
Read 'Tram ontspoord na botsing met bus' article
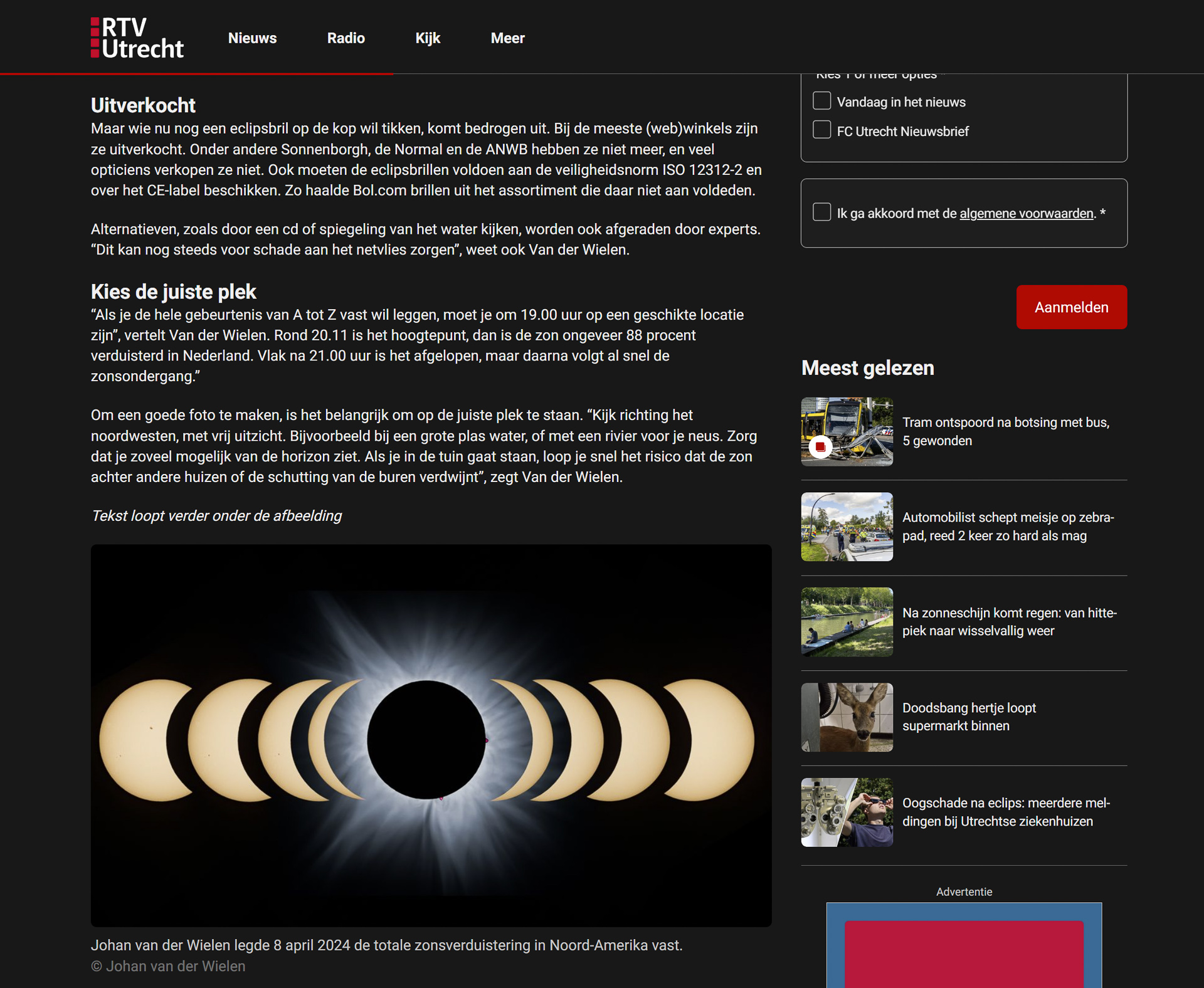click(1005, 431)
